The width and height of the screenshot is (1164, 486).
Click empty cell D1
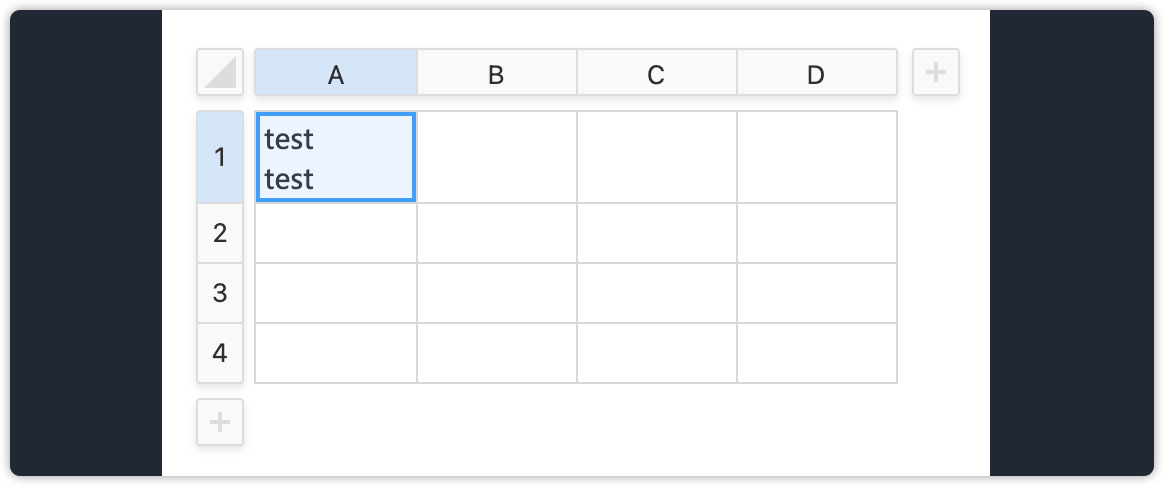[x=817, y=157]
